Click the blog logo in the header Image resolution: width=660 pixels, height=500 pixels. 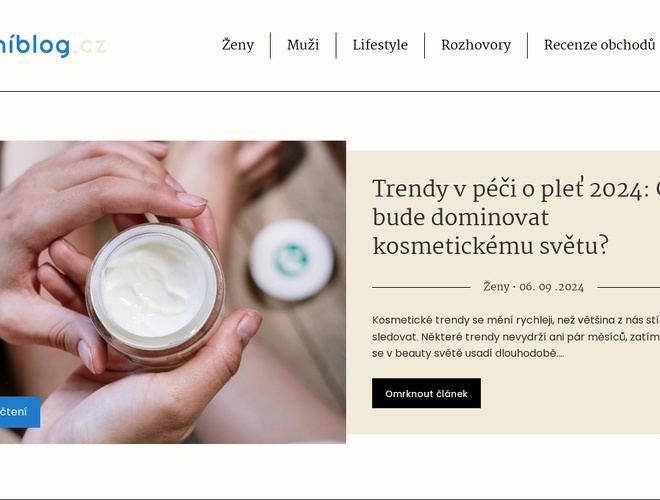[53, 45]
